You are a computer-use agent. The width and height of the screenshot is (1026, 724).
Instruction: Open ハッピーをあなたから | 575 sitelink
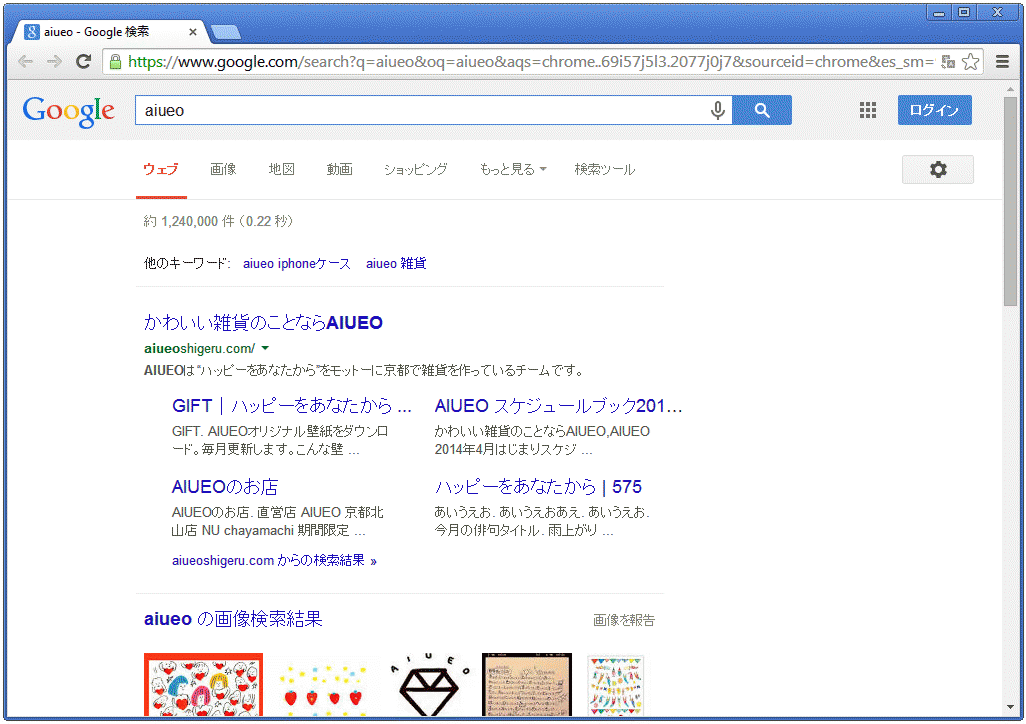coord(538,487)
